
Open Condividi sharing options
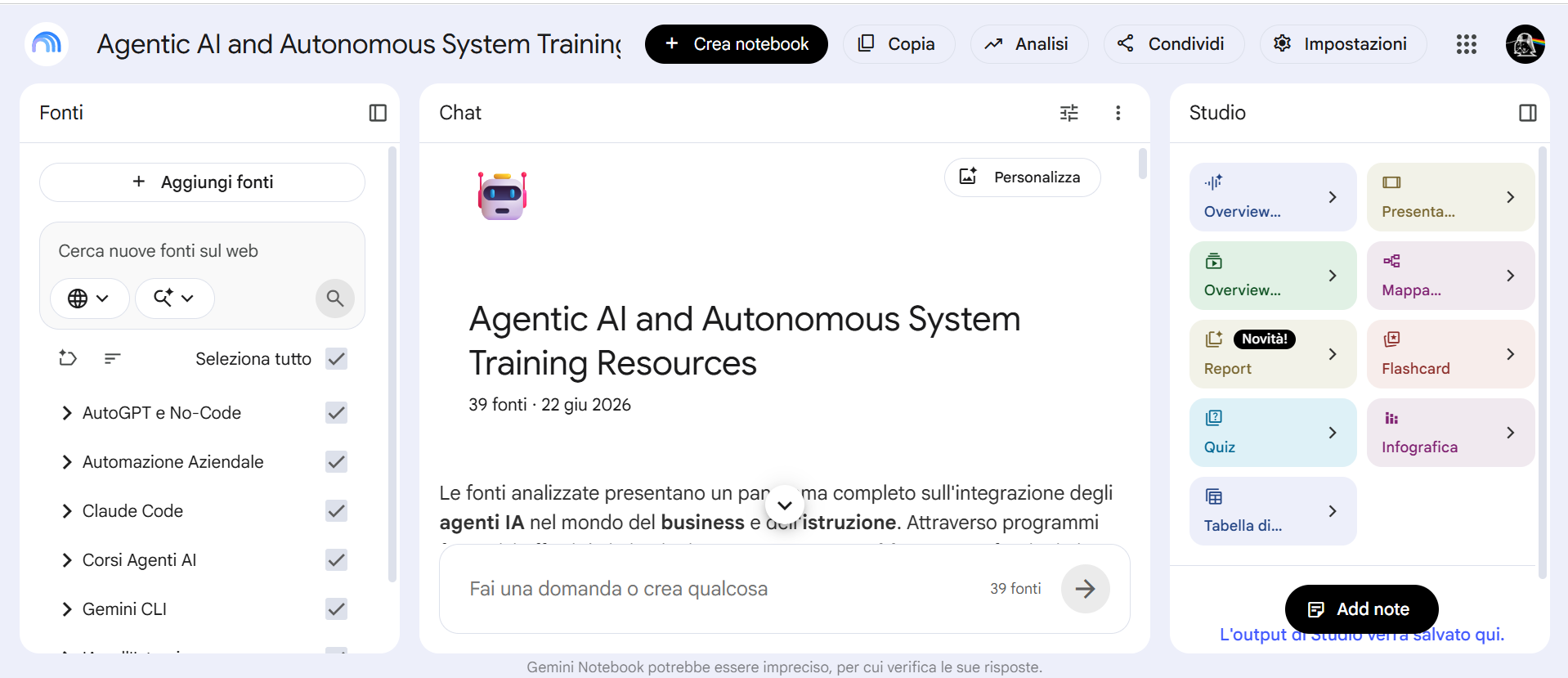pyautogui.click(x=1173, y=44)
